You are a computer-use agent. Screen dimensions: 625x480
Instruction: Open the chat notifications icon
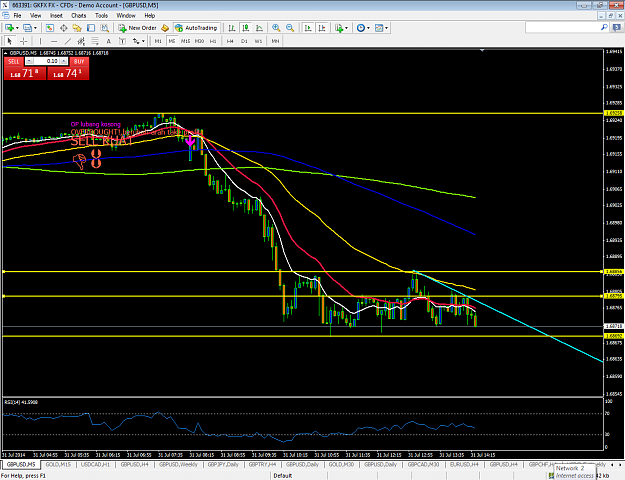(x=616, y=27)
